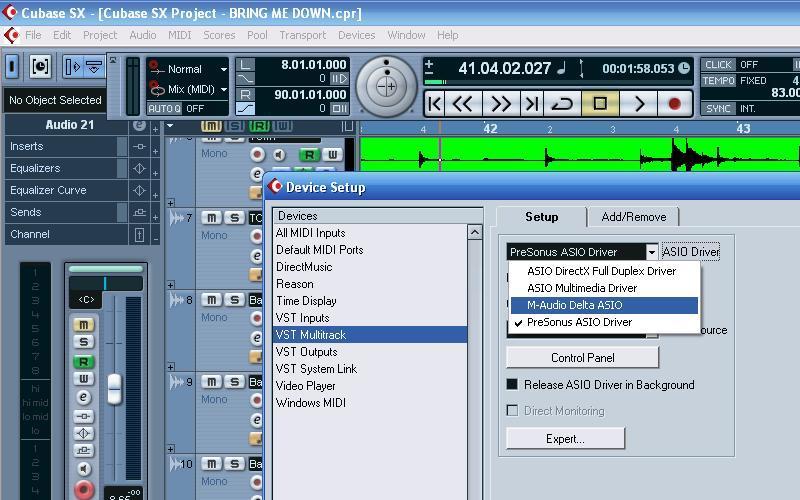Screen dimensions: 800x500
Task: Toggle Release ASIO Driver in Background checkbox
Action: pos(512,384)
